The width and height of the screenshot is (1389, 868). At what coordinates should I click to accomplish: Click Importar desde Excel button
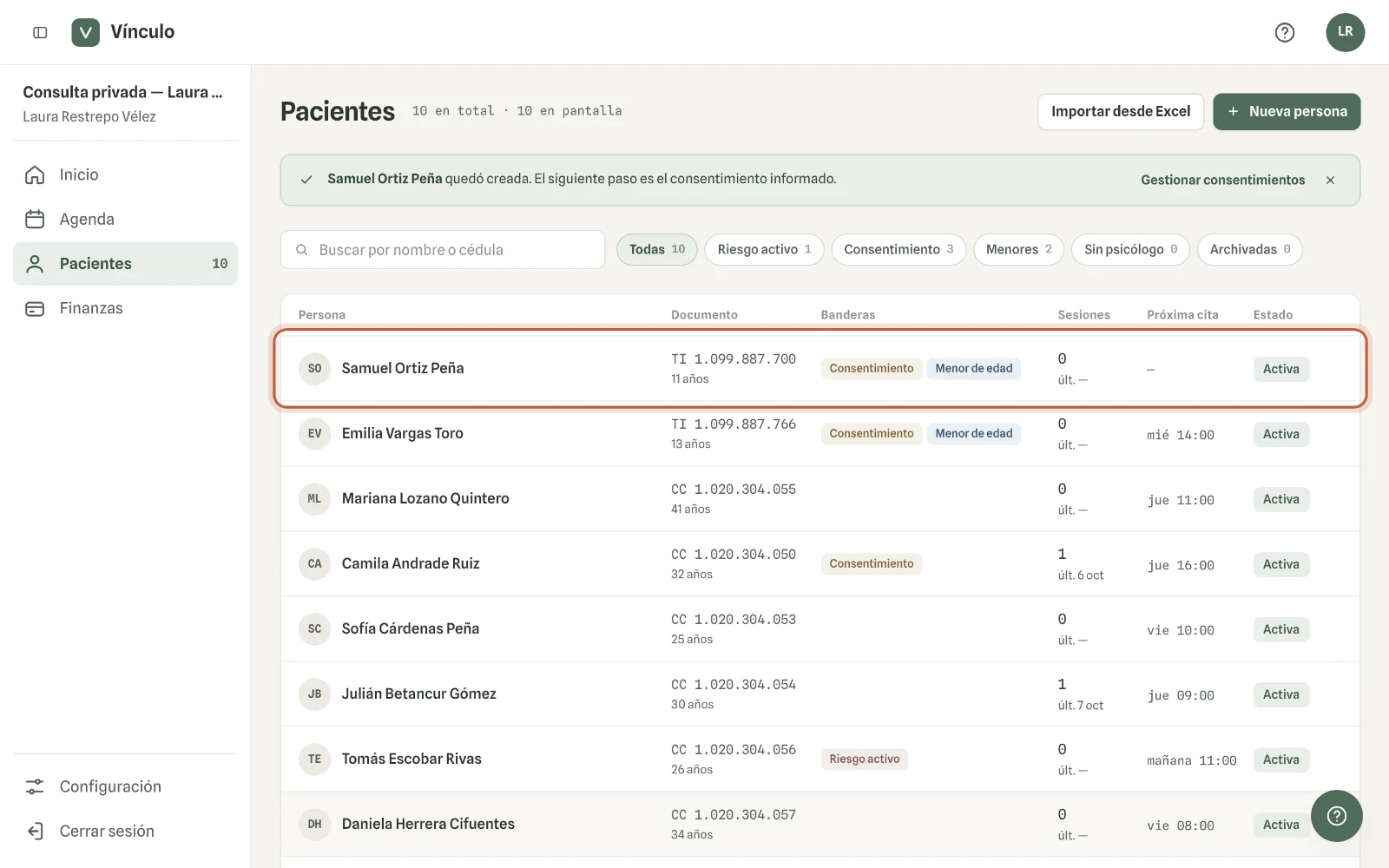click(x=1121, y=111)
